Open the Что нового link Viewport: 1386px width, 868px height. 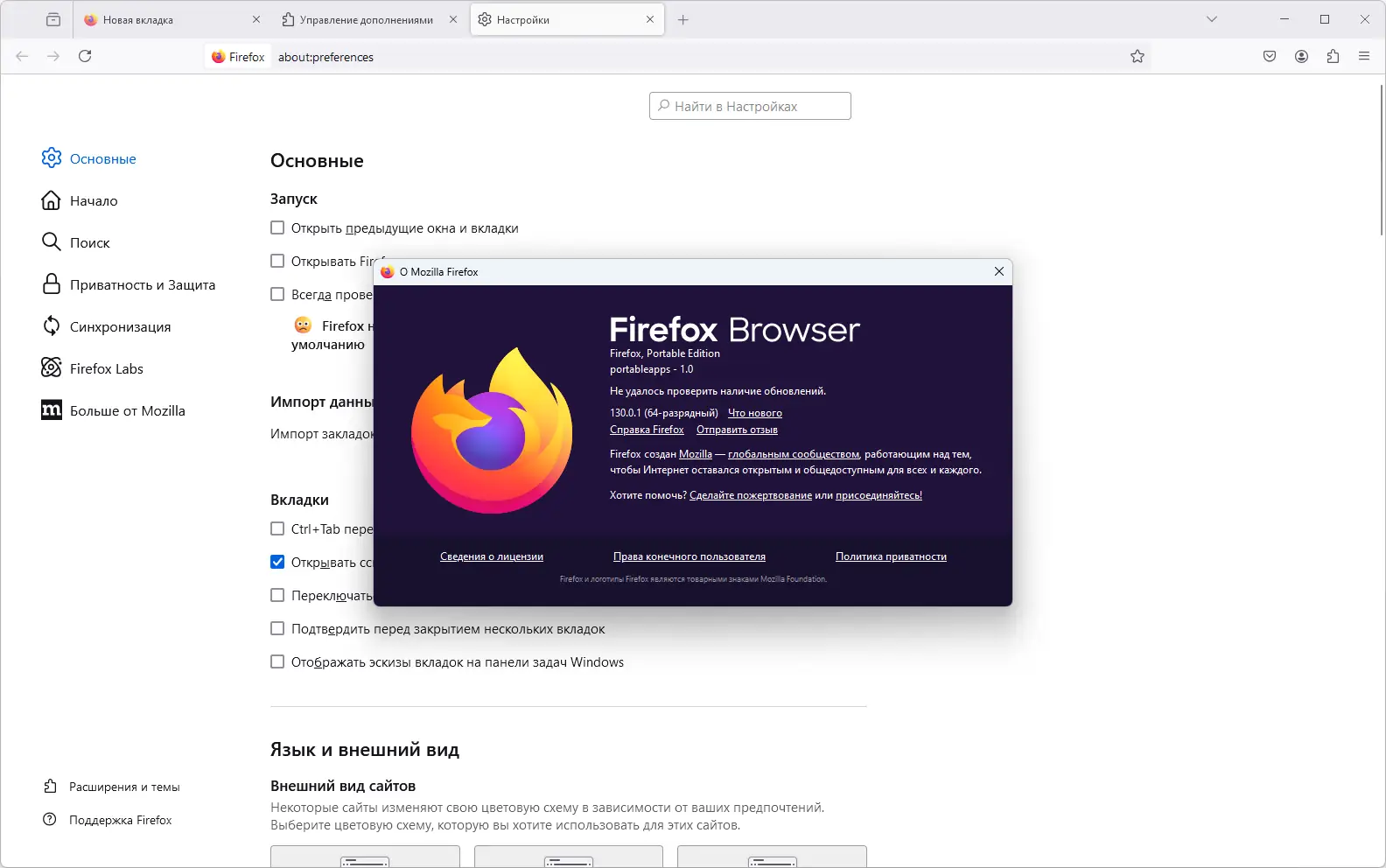(754, 413)
